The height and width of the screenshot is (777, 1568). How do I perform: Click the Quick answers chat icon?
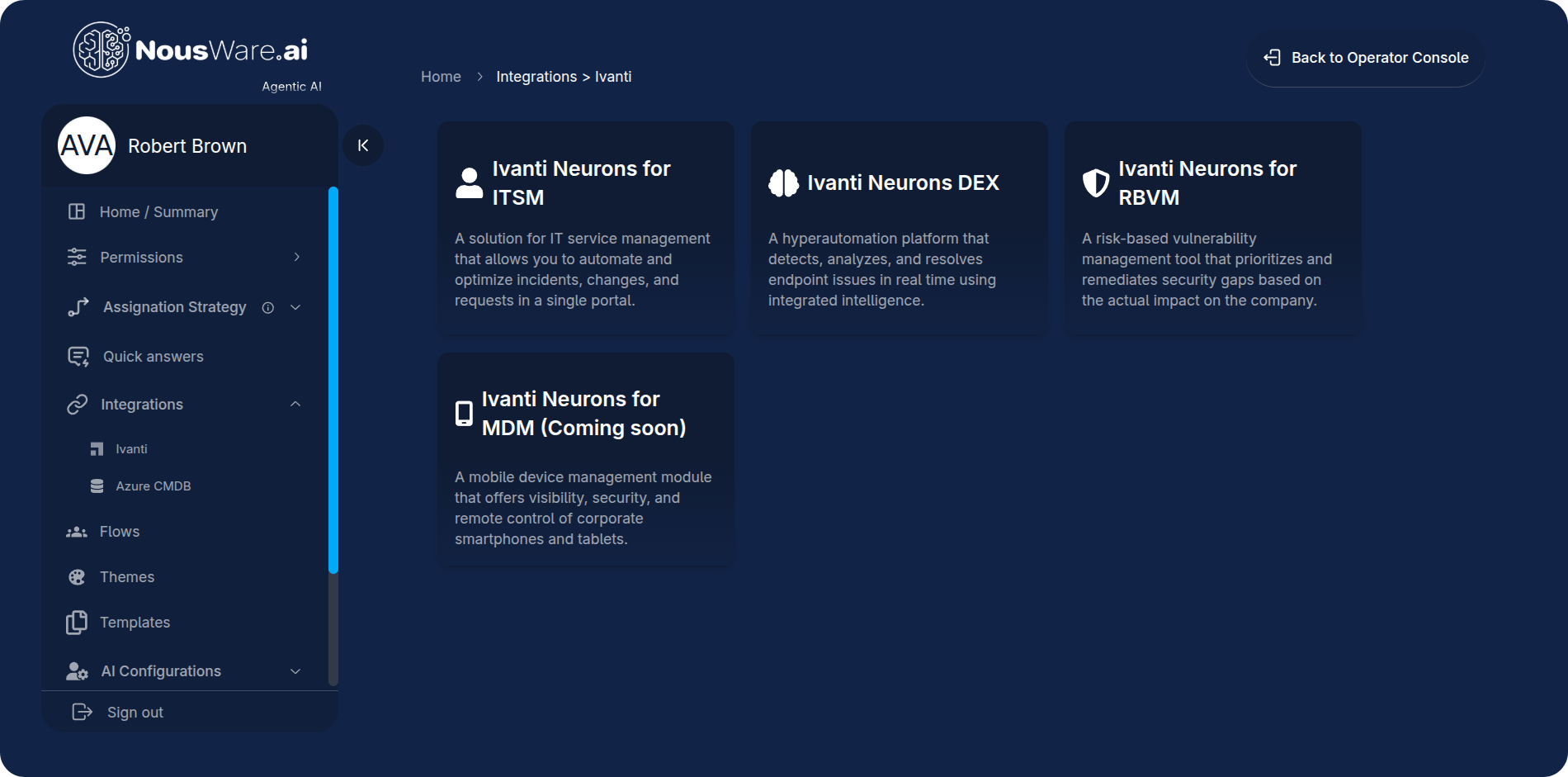coord(78,357)
